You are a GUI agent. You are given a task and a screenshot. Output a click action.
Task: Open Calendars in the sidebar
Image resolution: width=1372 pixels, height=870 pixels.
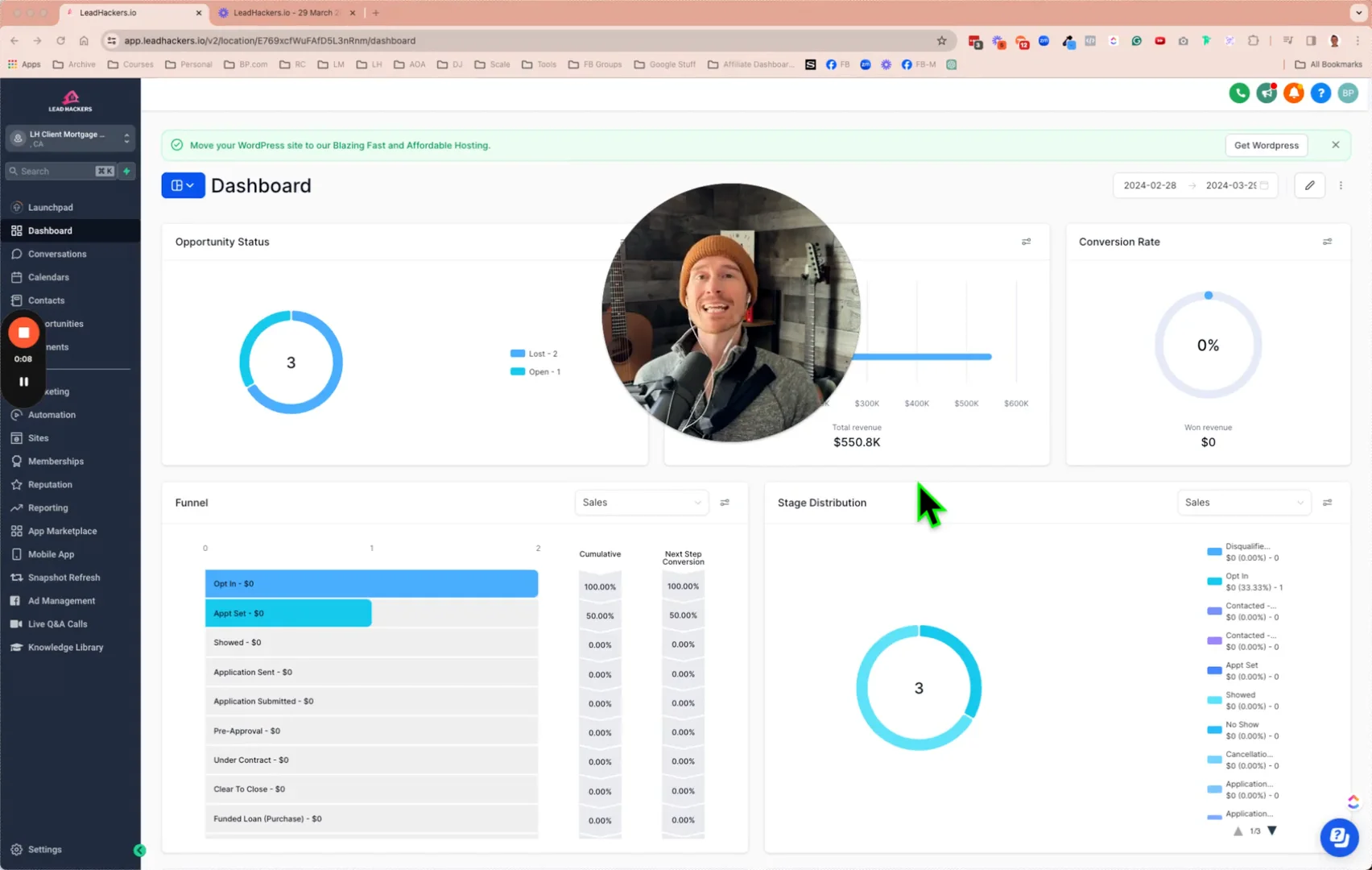pos(48,277)
